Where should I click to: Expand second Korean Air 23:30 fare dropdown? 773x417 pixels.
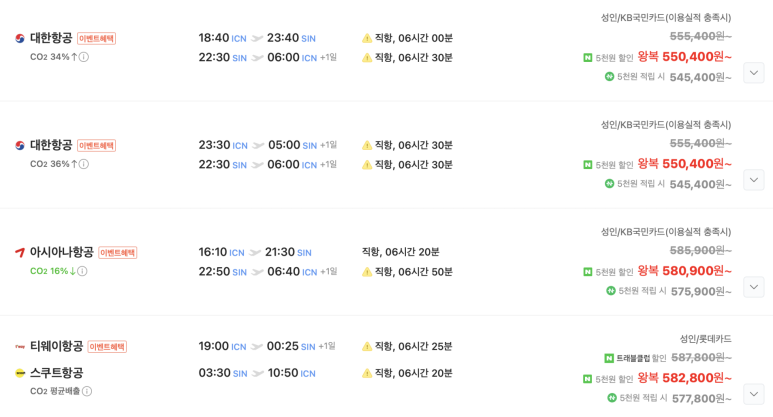click(754, 179)
